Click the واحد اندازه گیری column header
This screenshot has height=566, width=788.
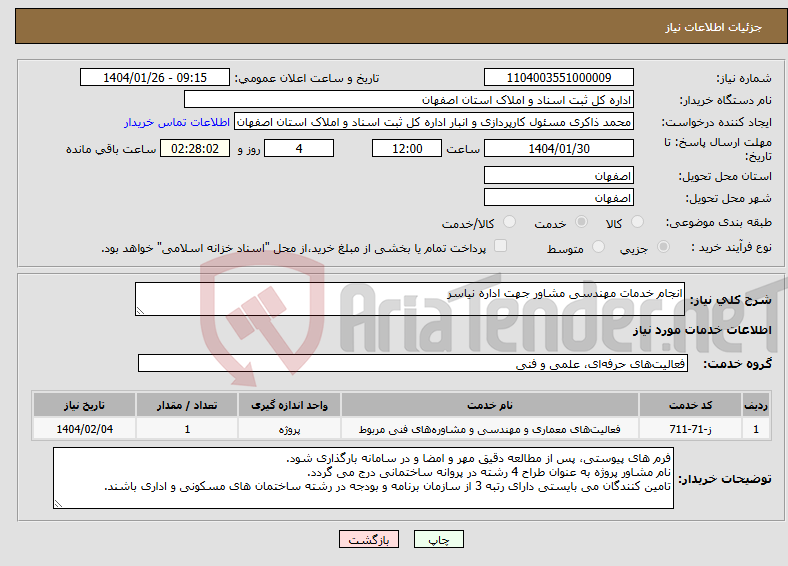tap(289, 405)
